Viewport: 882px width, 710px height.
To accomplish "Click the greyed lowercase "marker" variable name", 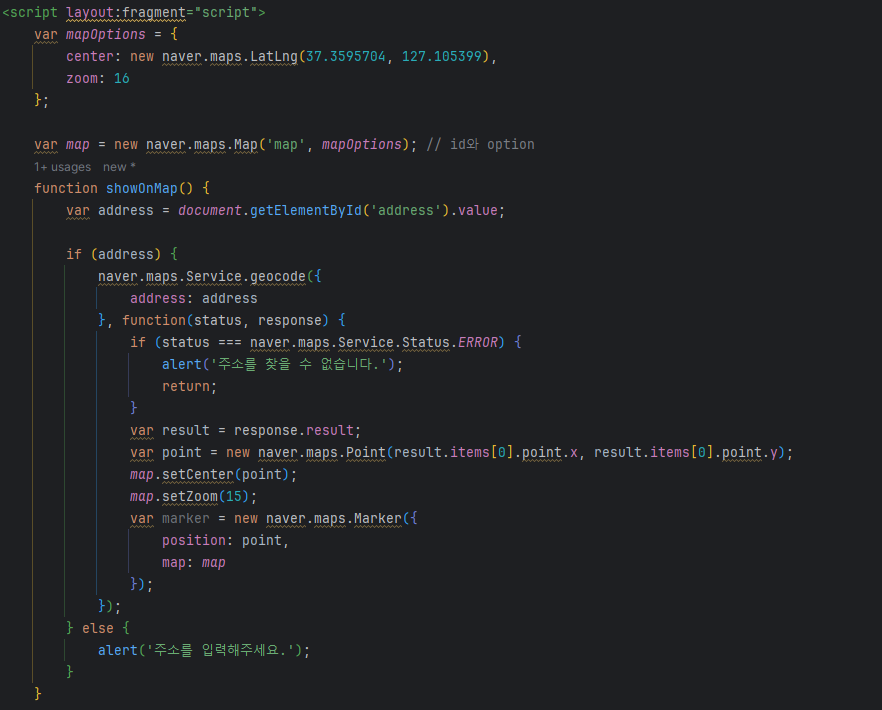I will pyautogui.click(x=186, y=518).
